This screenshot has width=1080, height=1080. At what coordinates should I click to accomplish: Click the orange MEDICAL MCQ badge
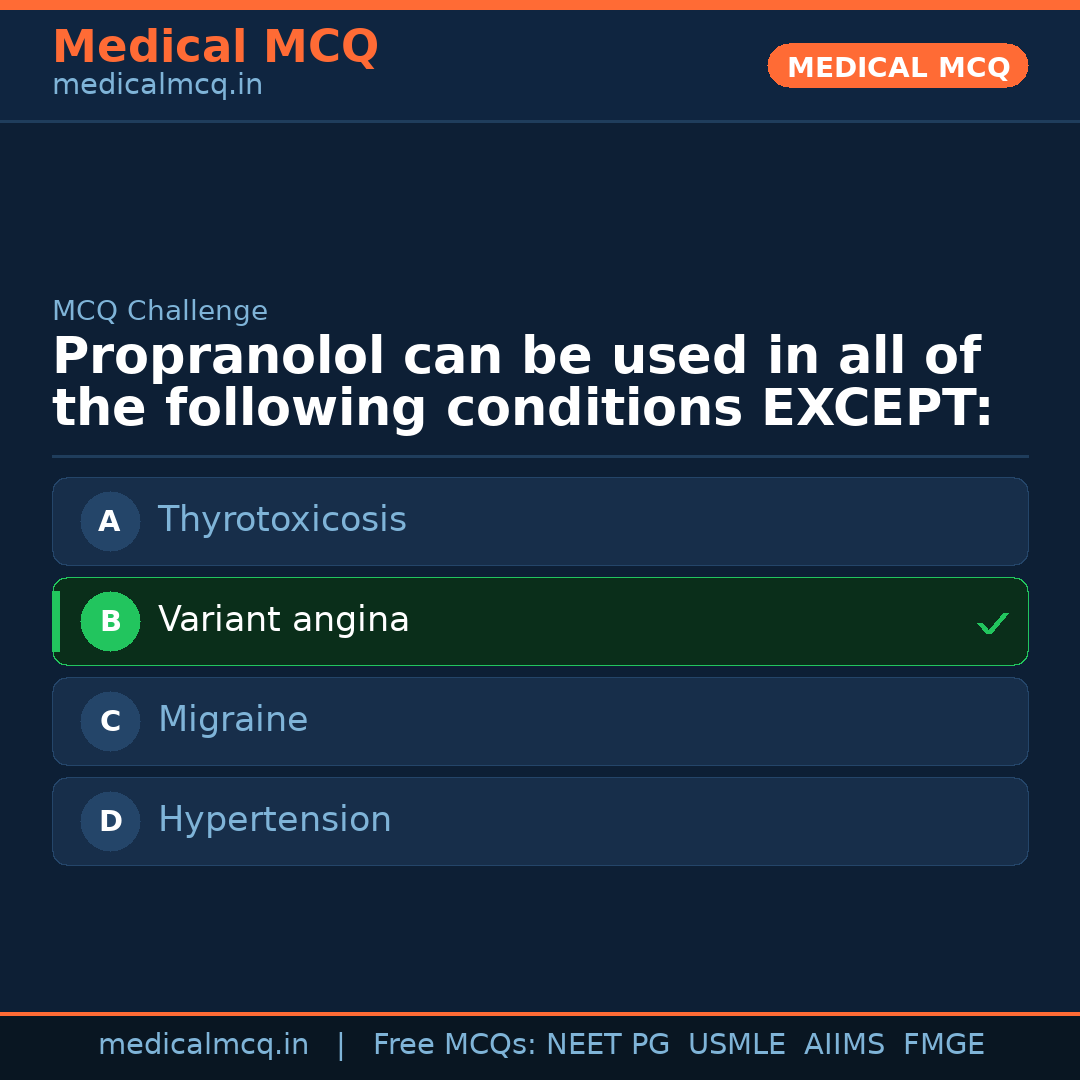[898, 66]
